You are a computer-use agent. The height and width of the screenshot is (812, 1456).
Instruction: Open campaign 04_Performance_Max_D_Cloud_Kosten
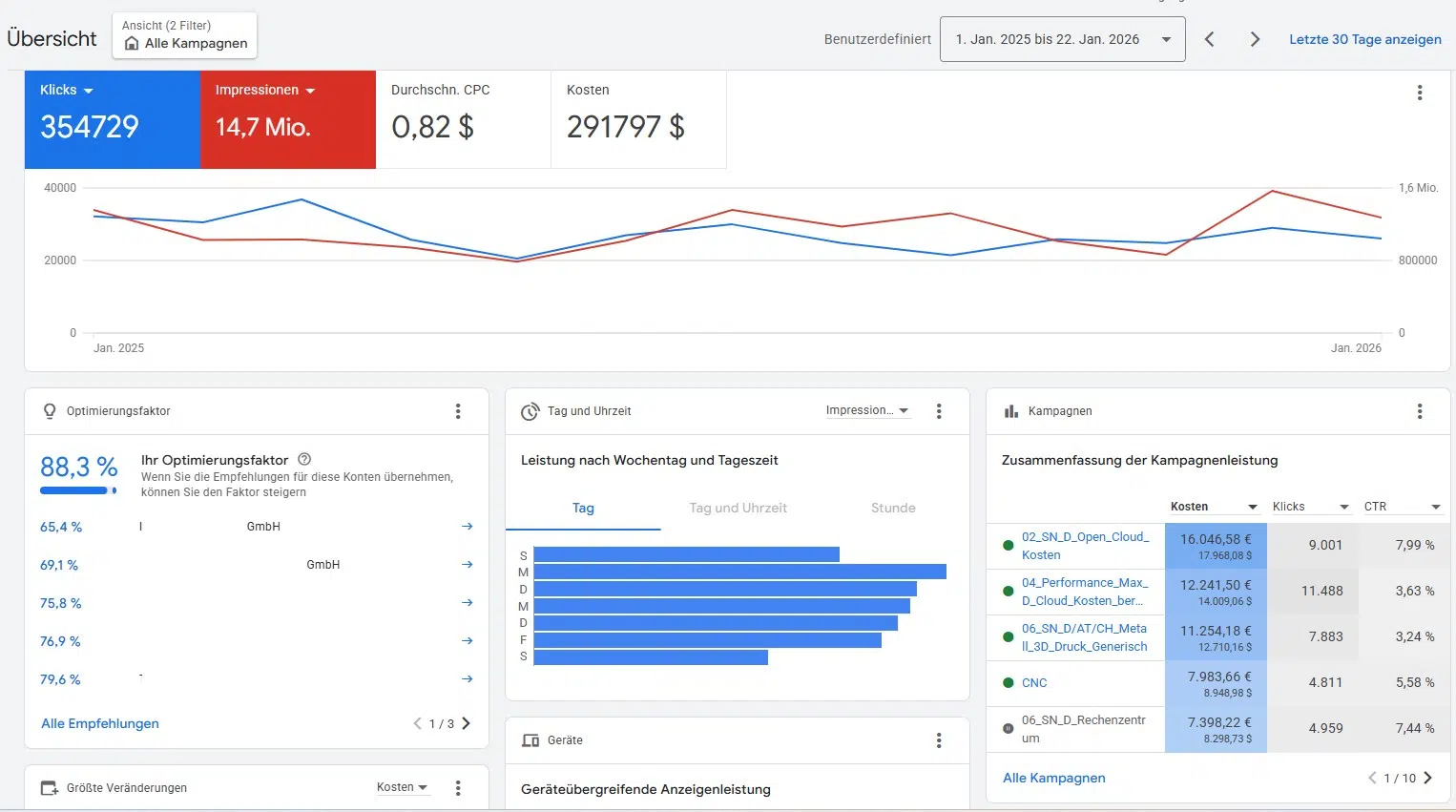click(1085, 592)
